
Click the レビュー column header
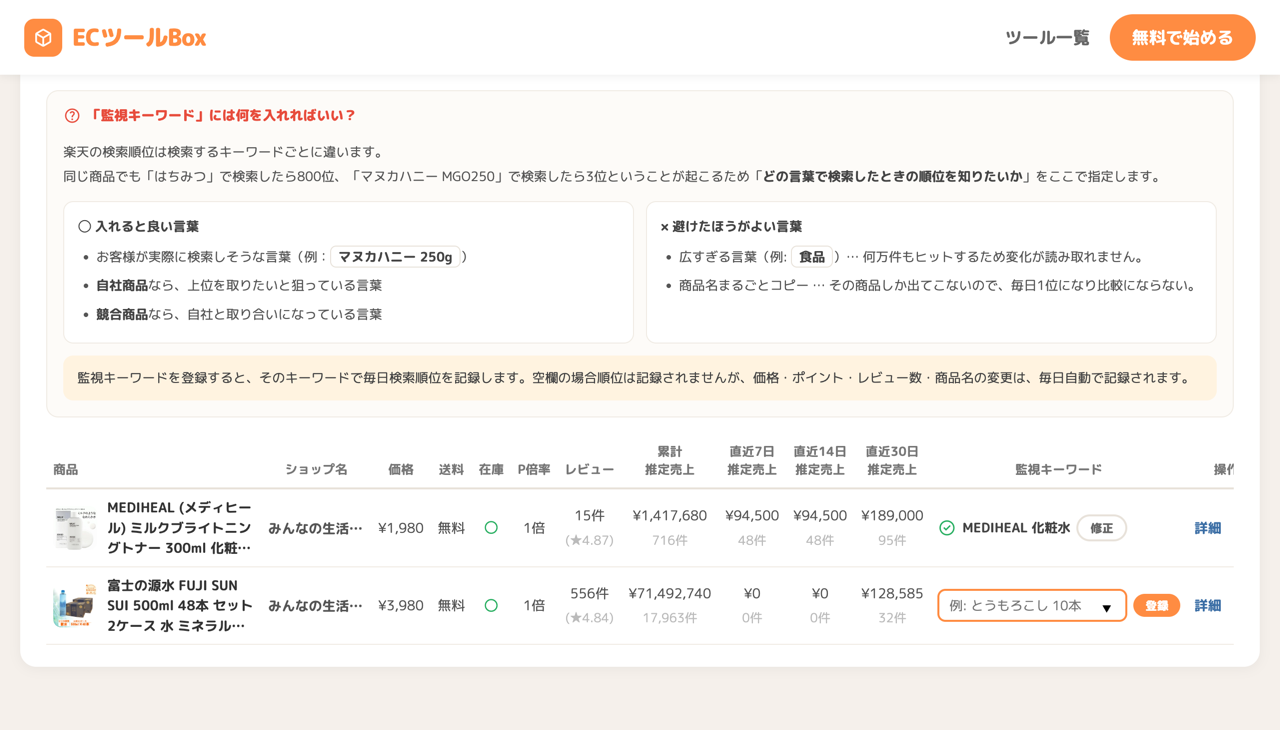pyautogui.click(x=589, y=470)
